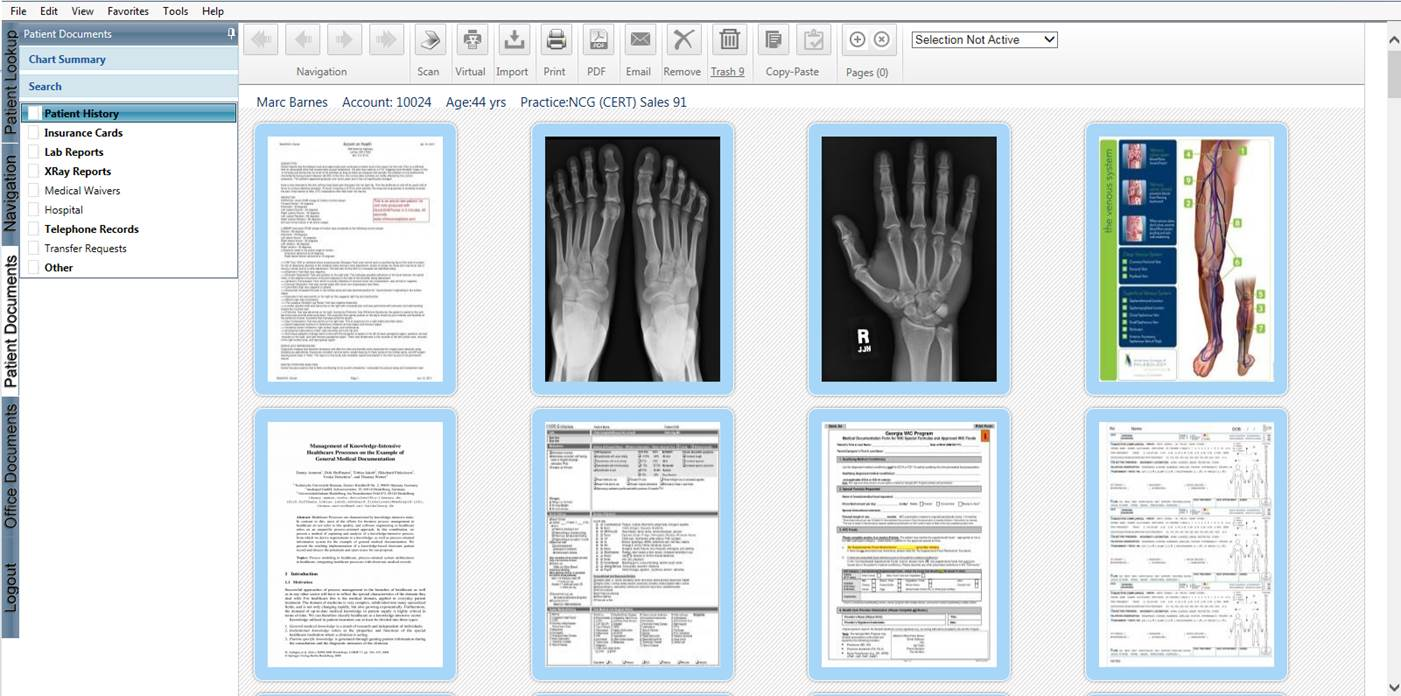Select the Insurance Cards category label
This screenshot has width=1401, height=696.
[x=84, y=133]
